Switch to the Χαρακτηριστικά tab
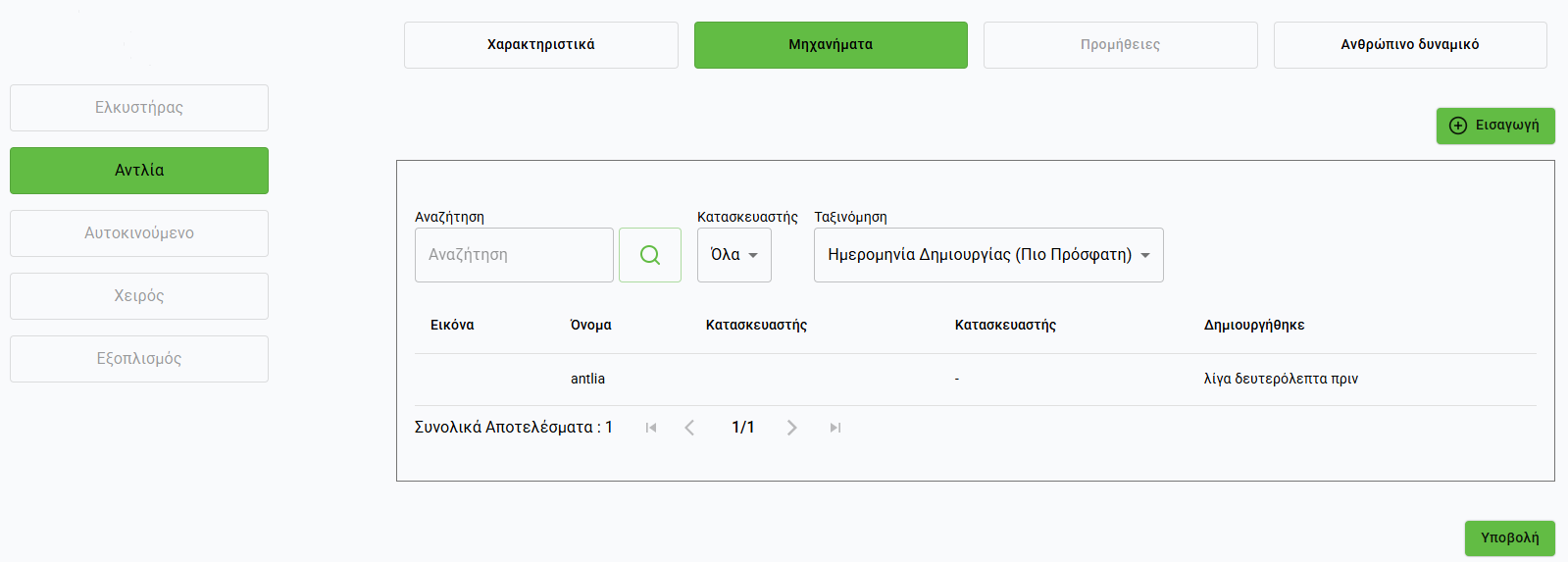1568x562 pixels. [x=540, y=45]
